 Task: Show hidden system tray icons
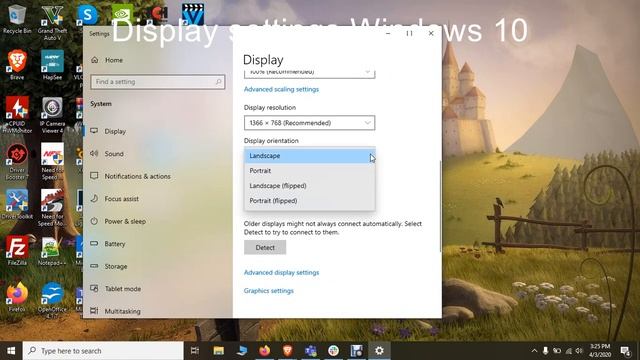[x=534, y=351]
